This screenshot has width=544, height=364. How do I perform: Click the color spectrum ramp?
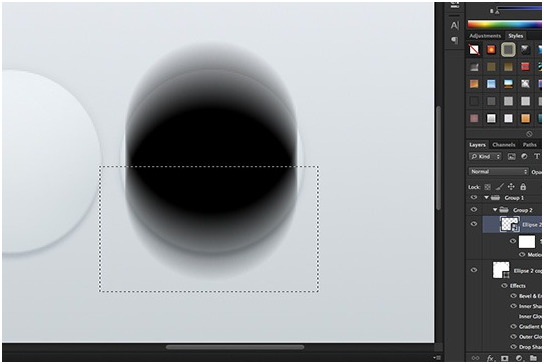[x=505, y=24]
